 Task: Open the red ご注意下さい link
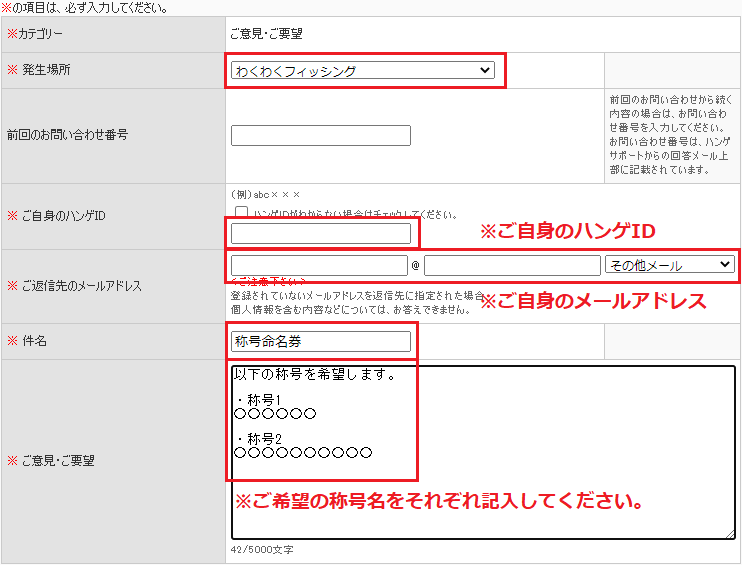click(x=268, y=282)
